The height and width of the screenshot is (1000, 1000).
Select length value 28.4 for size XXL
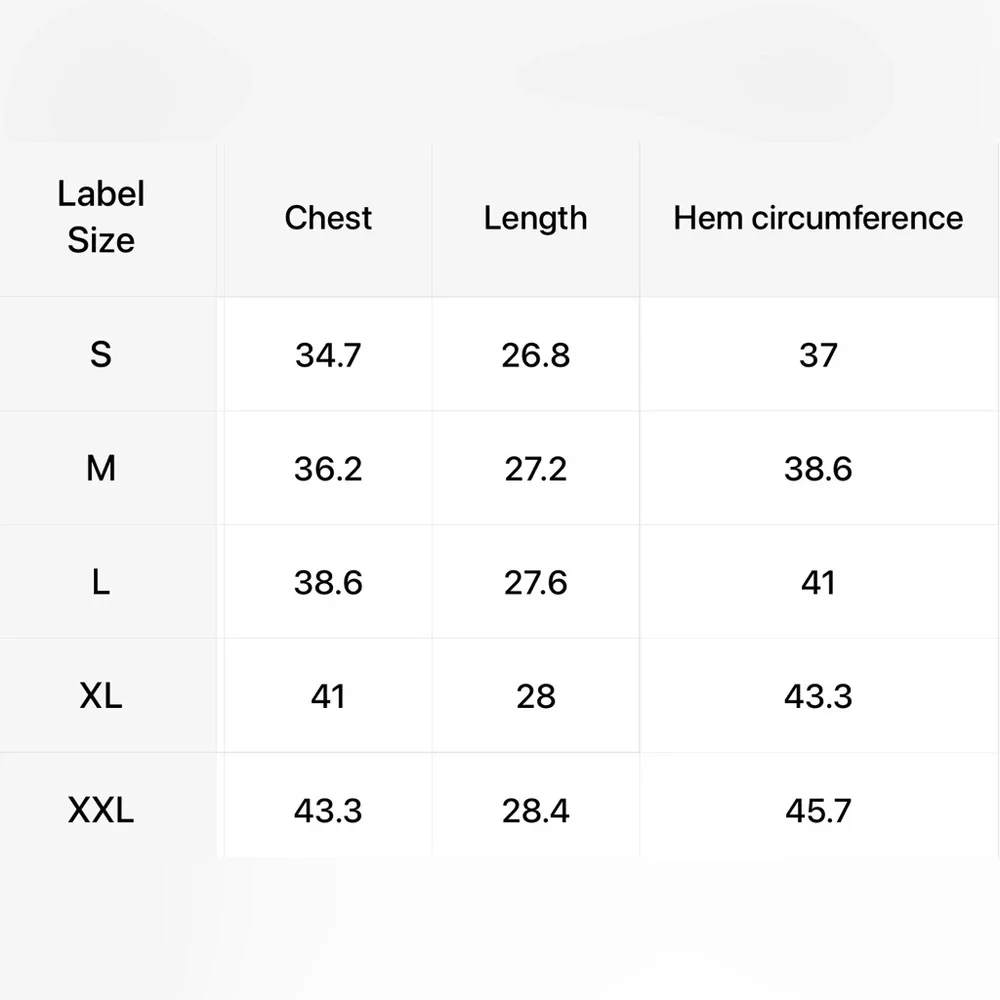click(x=535, y=810)
